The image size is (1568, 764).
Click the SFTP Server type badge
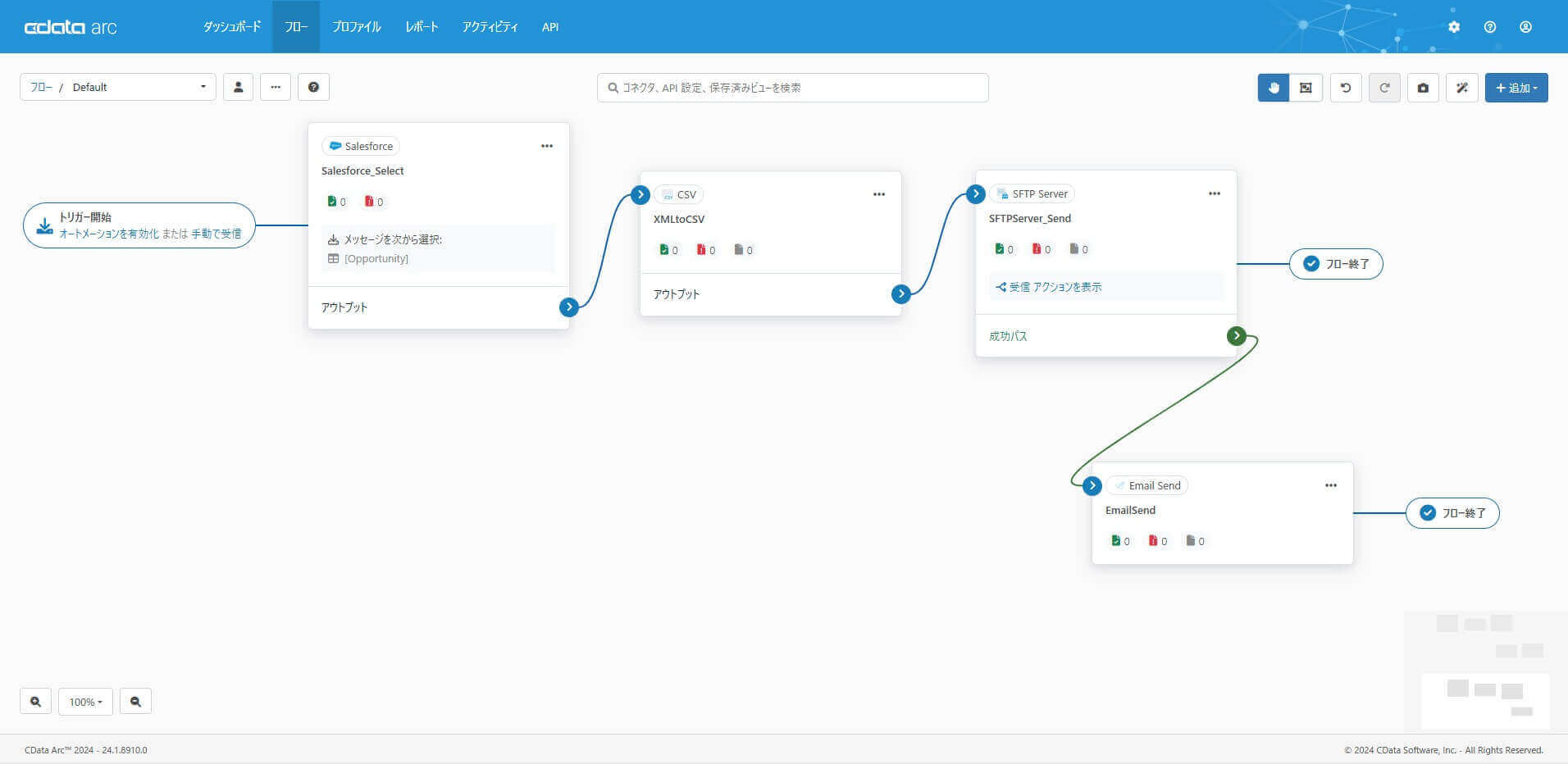[x=1032, y=193]
